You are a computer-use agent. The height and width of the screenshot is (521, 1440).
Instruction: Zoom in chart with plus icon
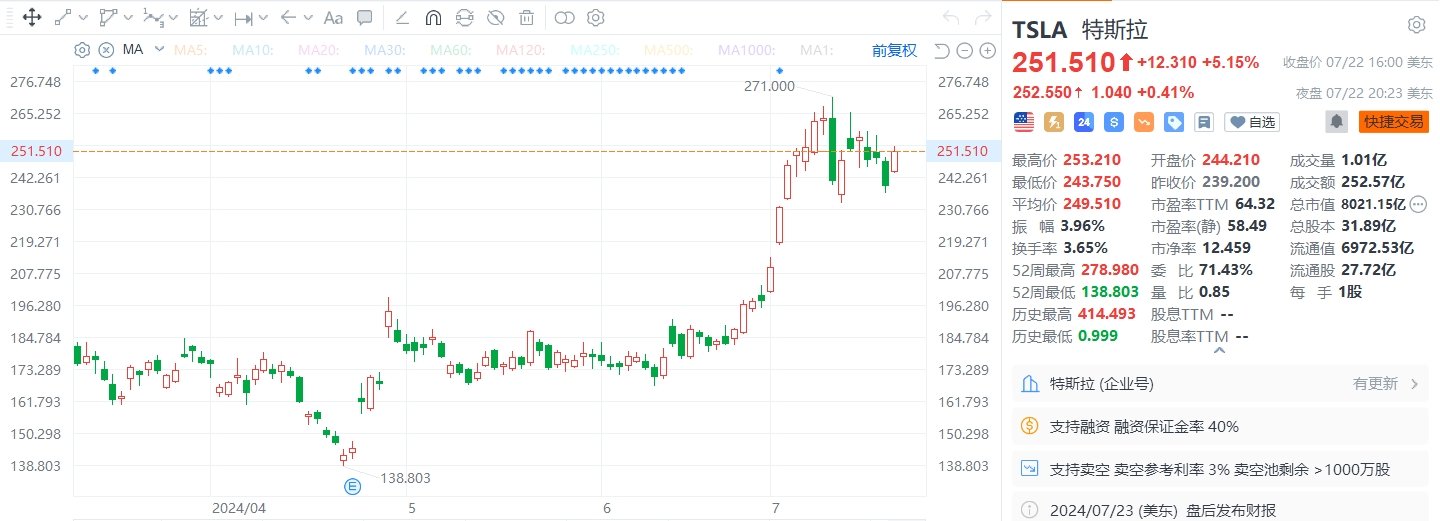[987, 51]
